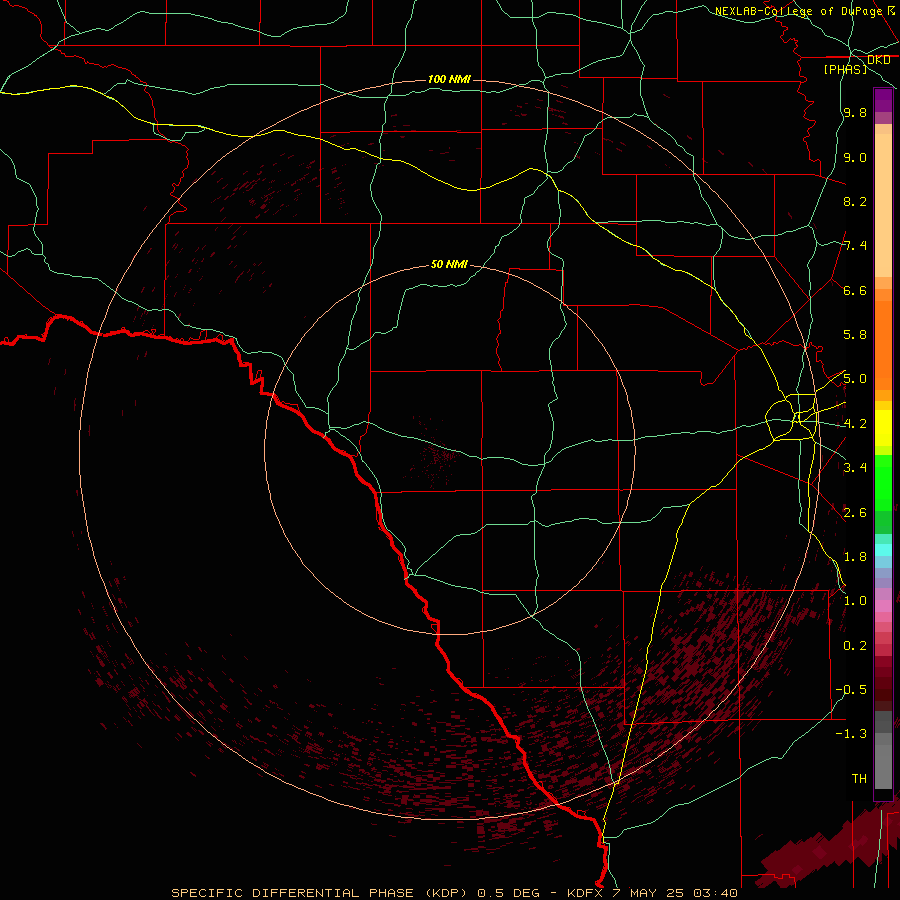Click the 4.2 scale value
The image size is (900, 900).
pyautogui.click(x=855, y=424)
